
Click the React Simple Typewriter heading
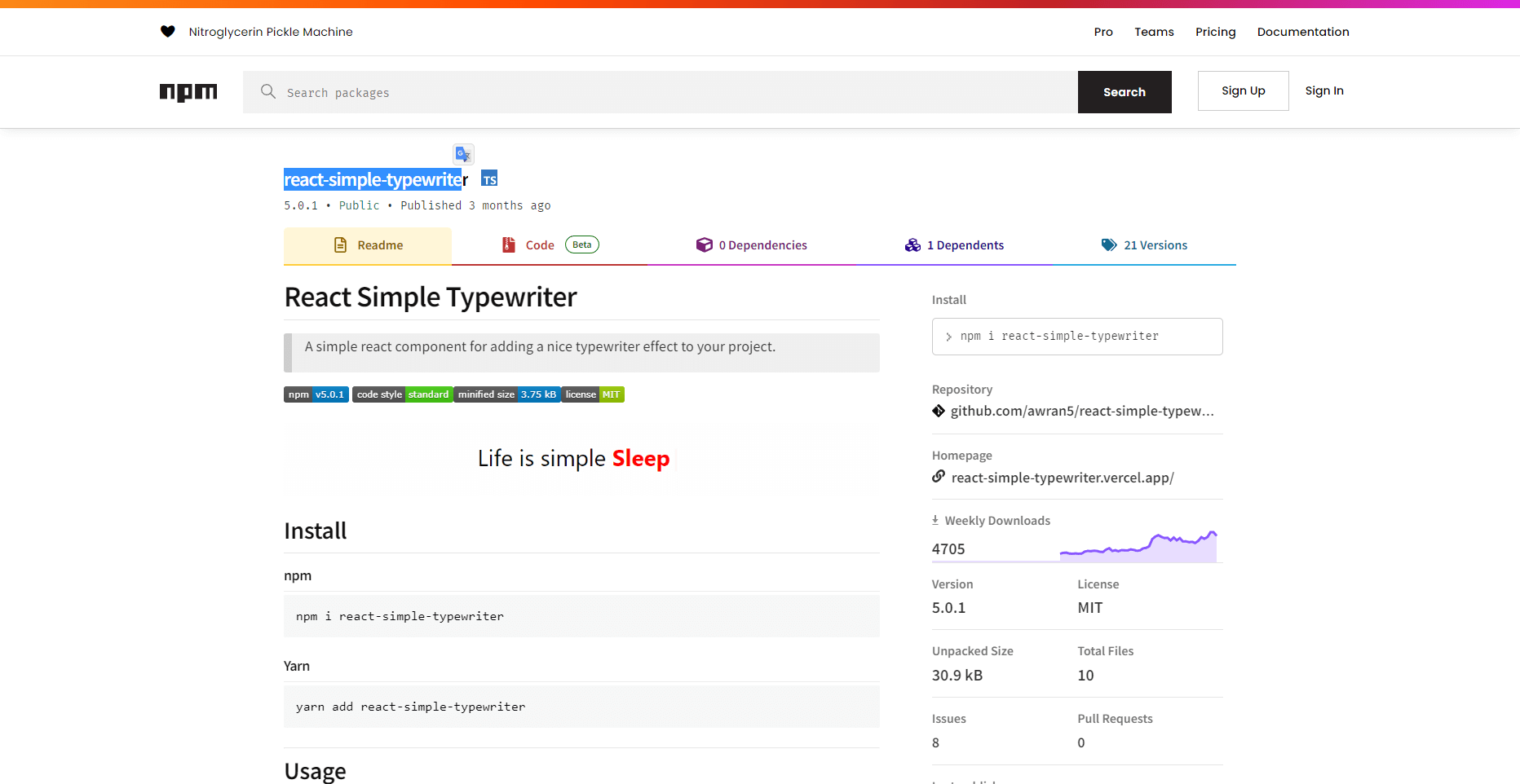431,297
